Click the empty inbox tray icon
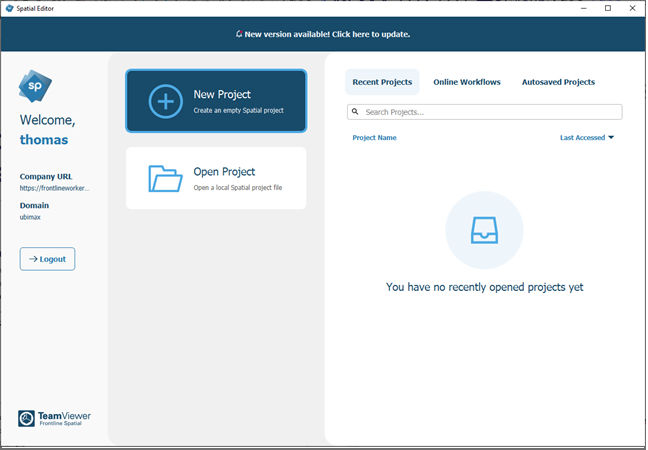This screenshot has width=648, height=450. (484, 230)
